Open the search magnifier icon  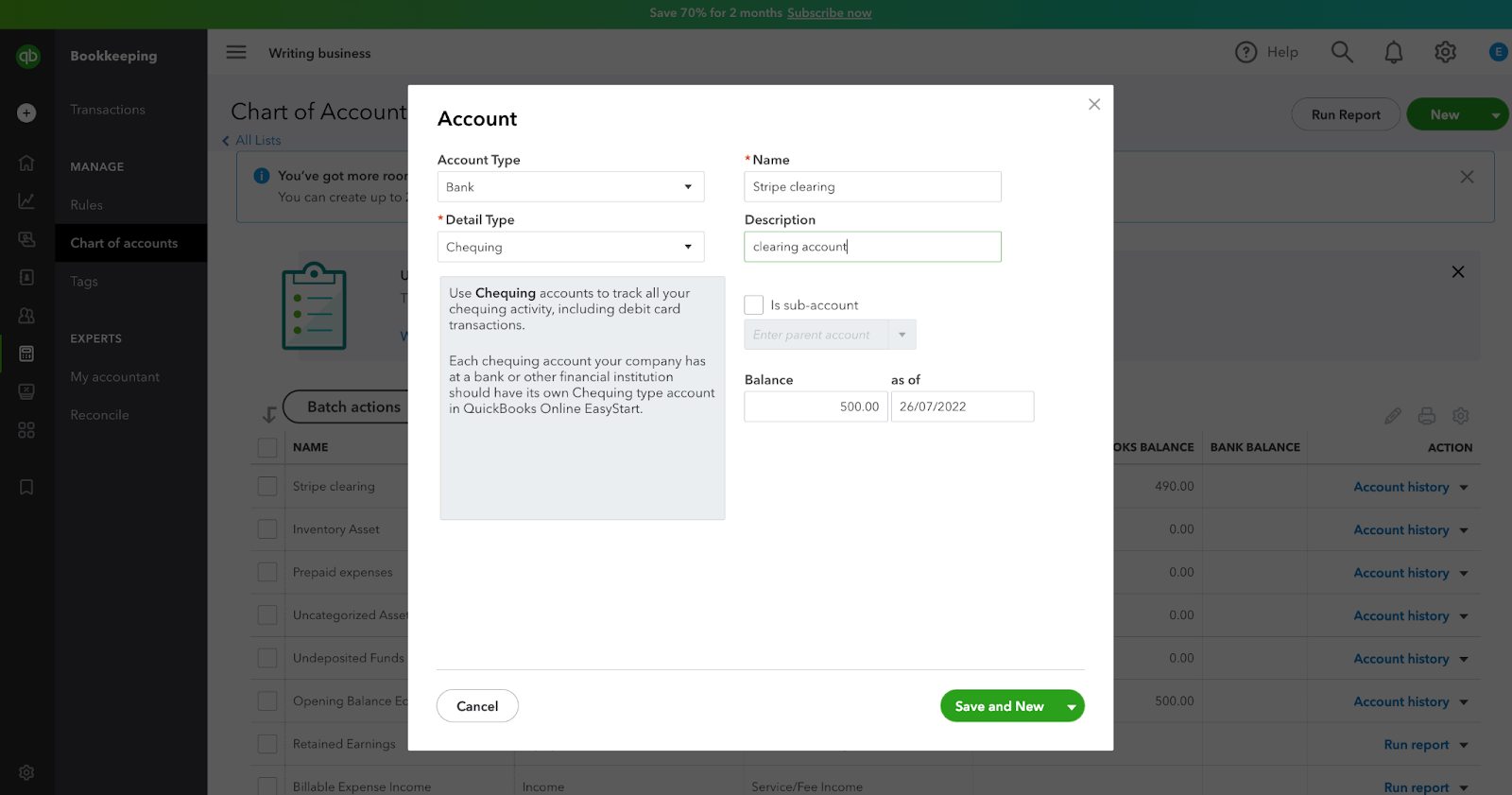1342,52
